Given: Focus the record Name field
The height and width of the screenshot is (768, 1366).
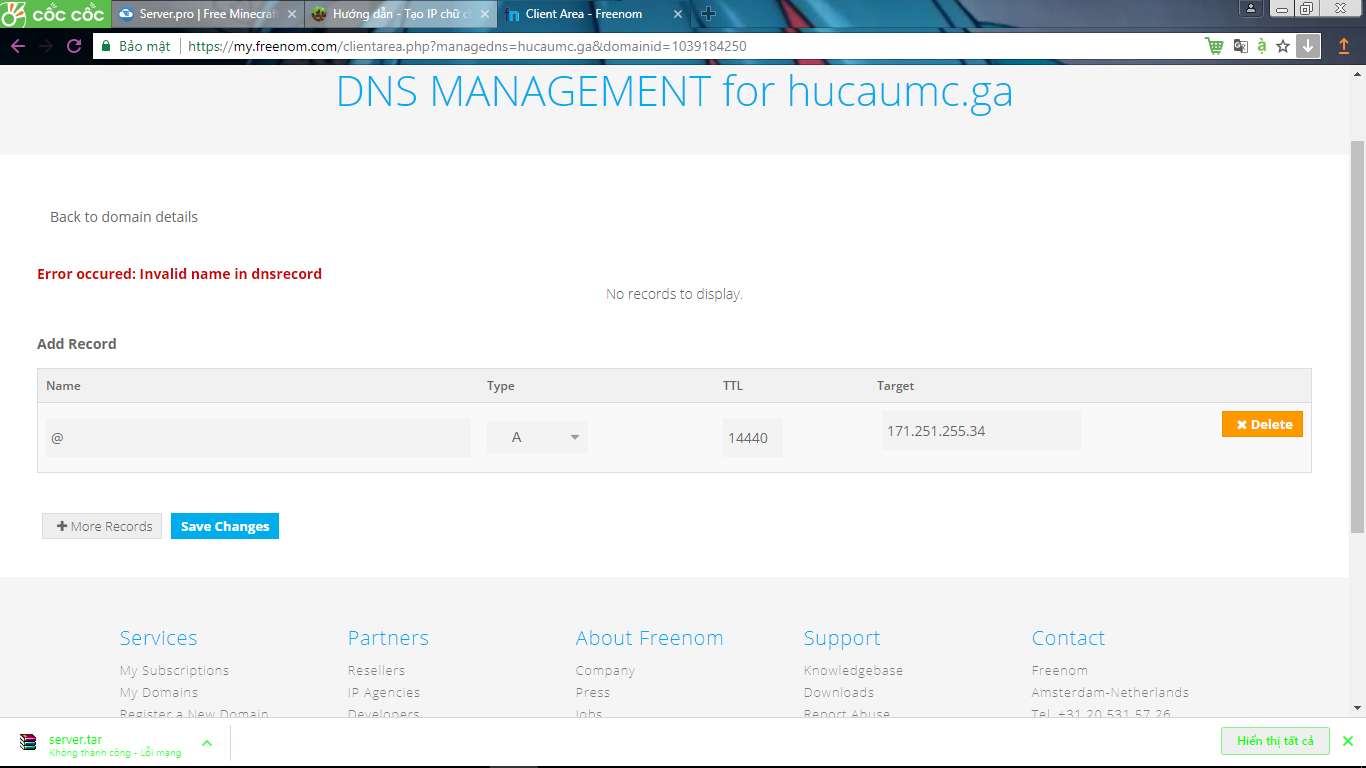Looking at the screenshot, I should point(258,437).
